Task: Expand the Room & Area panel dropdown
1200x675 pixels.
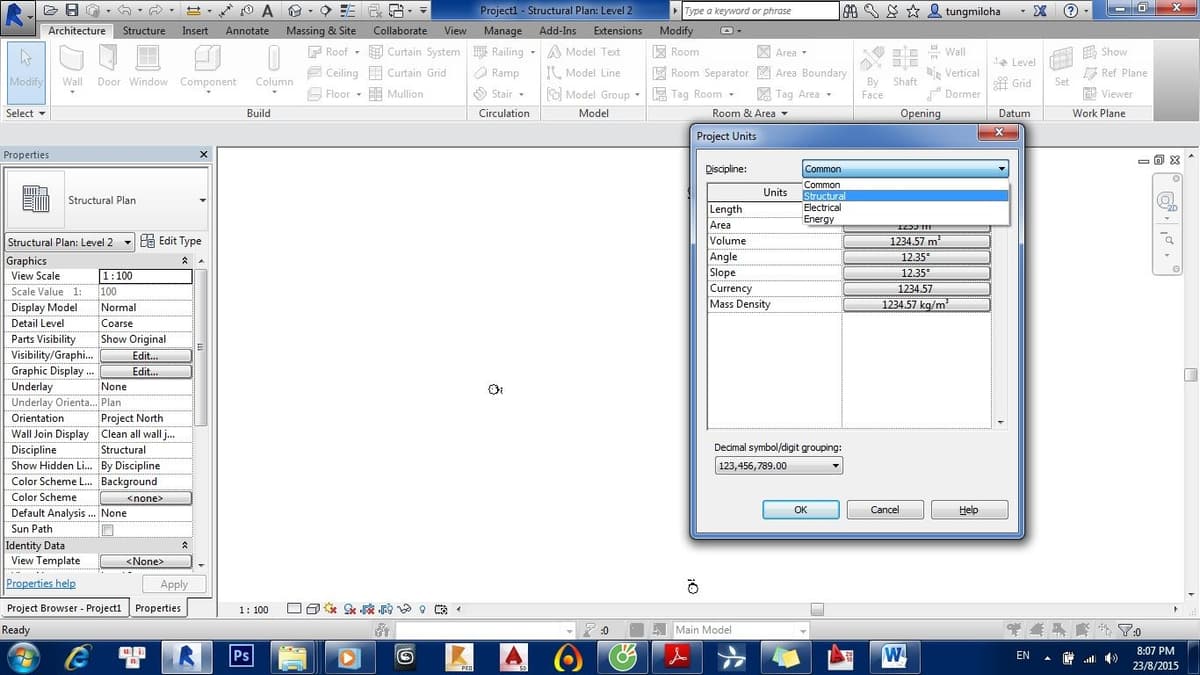Action: point(750,113)
